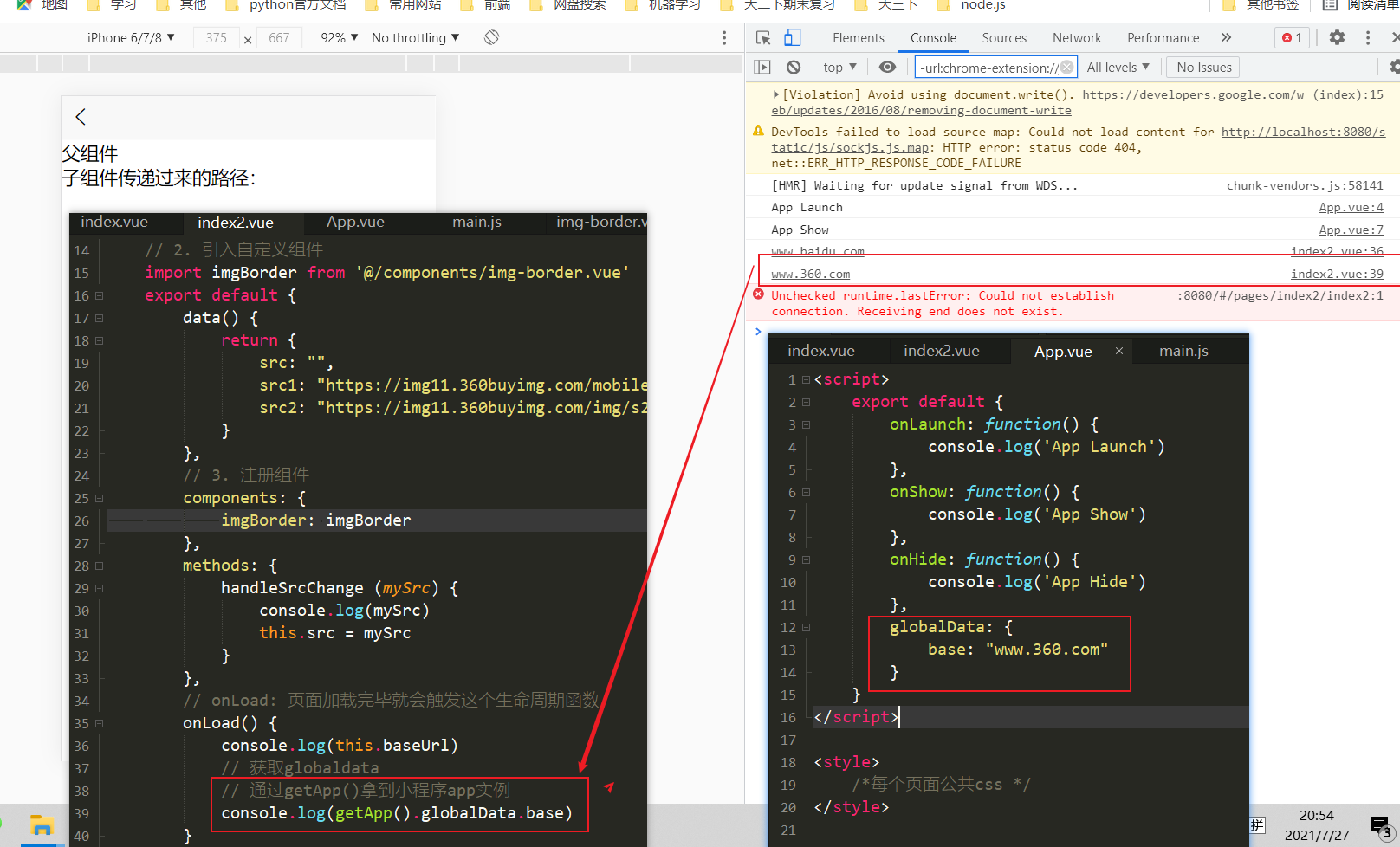Open device toolbar more options menu
This screenshot has height=847, width=1400.
(724, 38)
